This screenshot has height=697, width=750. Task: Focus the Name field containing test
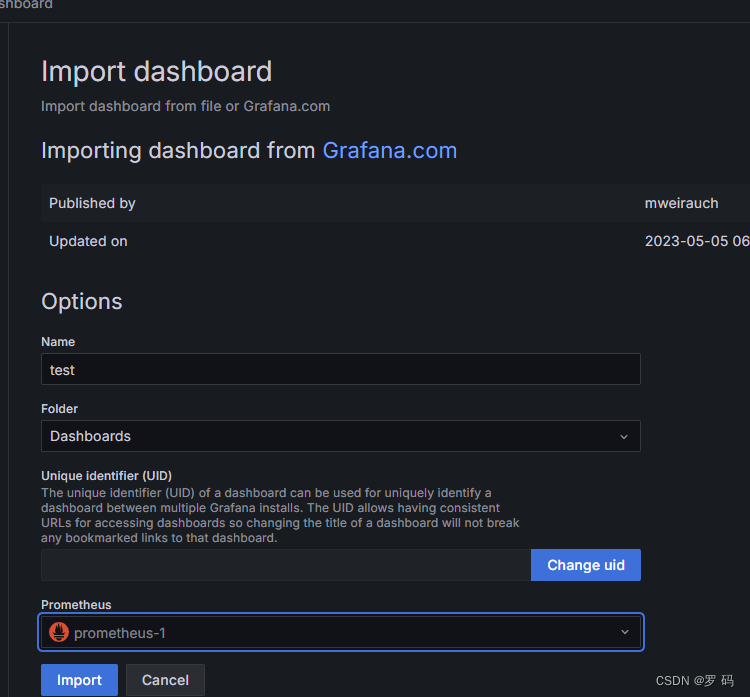[341, 369]
